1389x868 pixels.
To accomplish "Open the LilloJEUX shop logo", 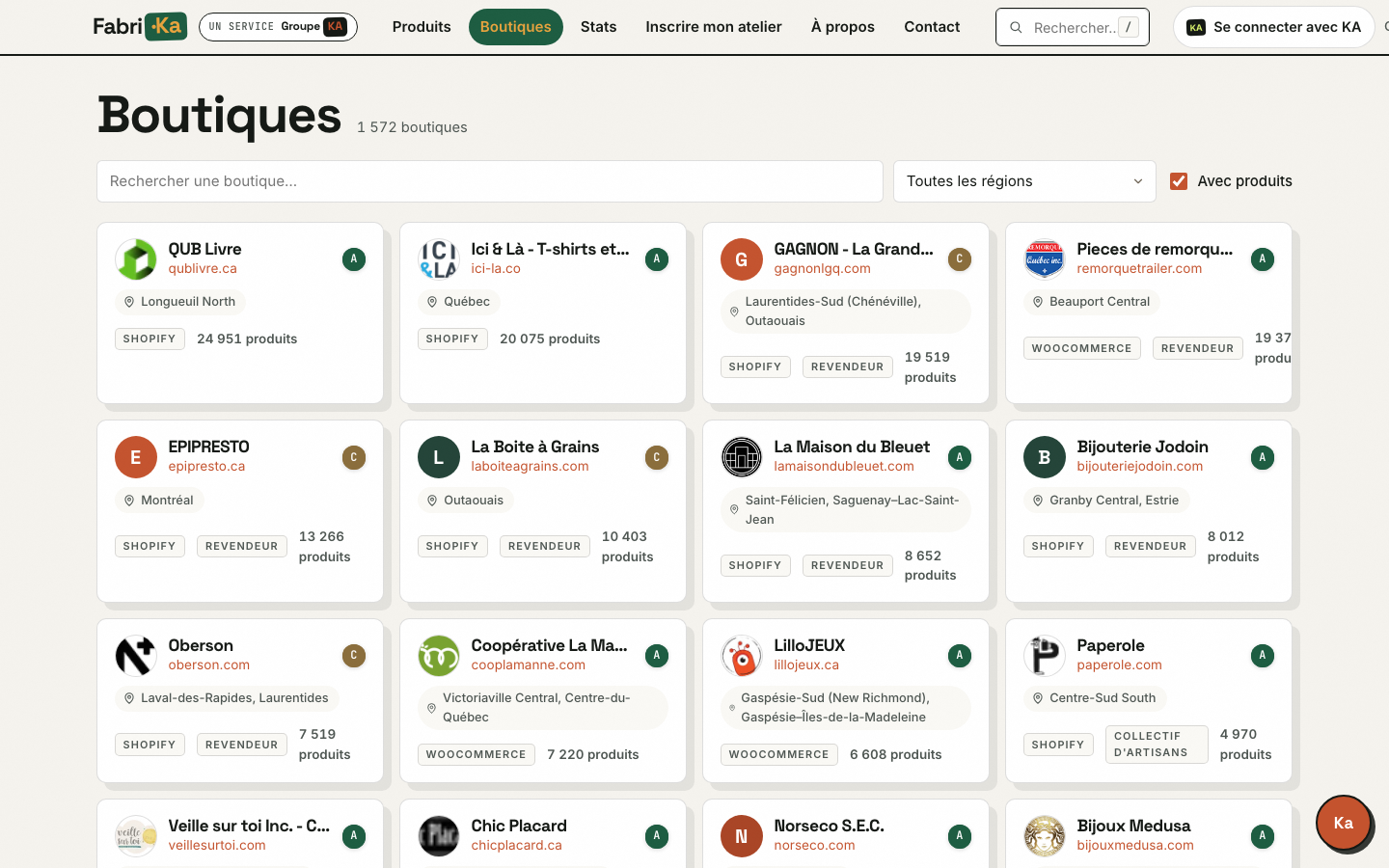I will pyautogui.click(x=742, y=656).
